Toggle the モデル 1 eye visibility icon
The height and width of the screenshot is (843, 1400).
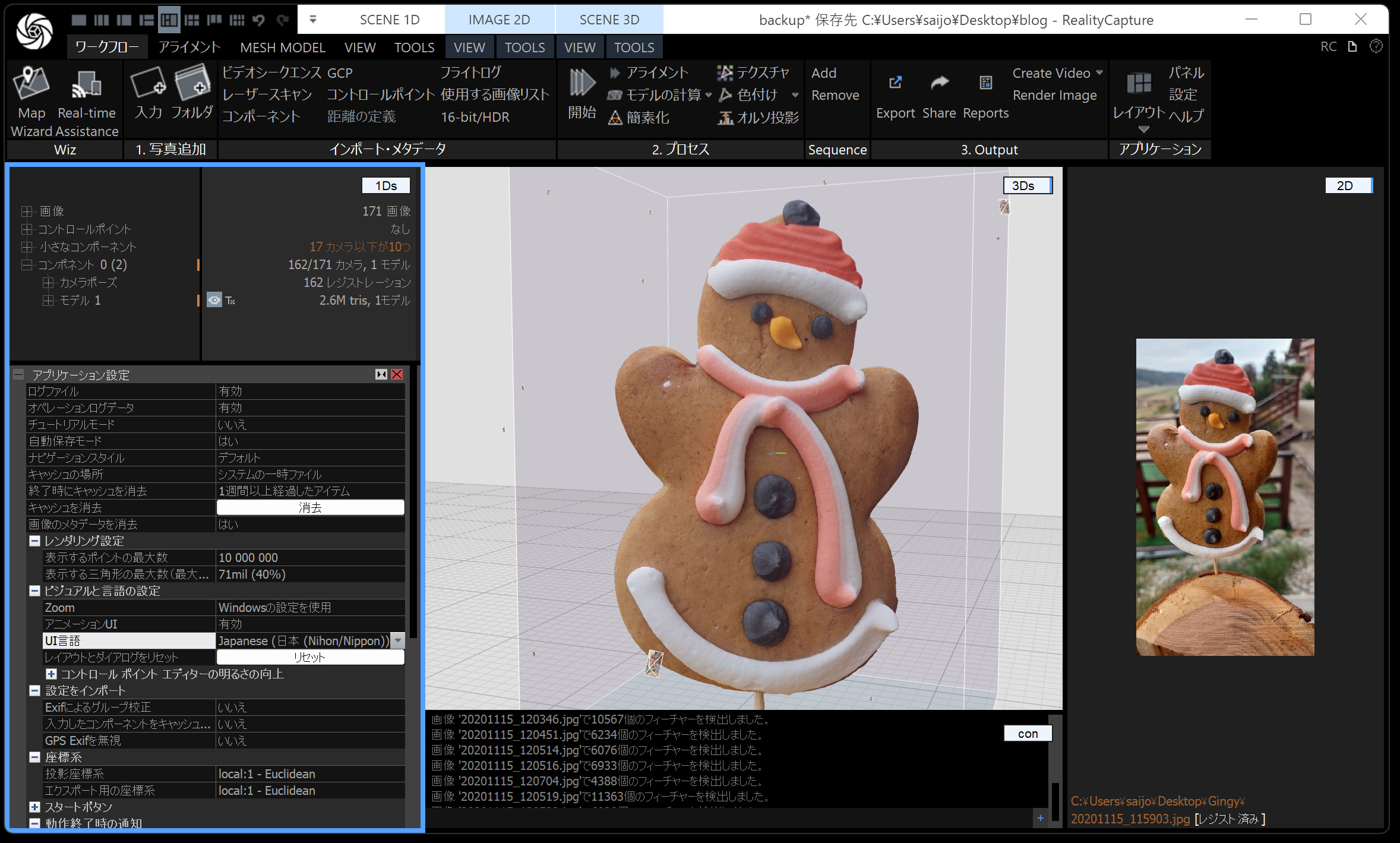(214, 300)
